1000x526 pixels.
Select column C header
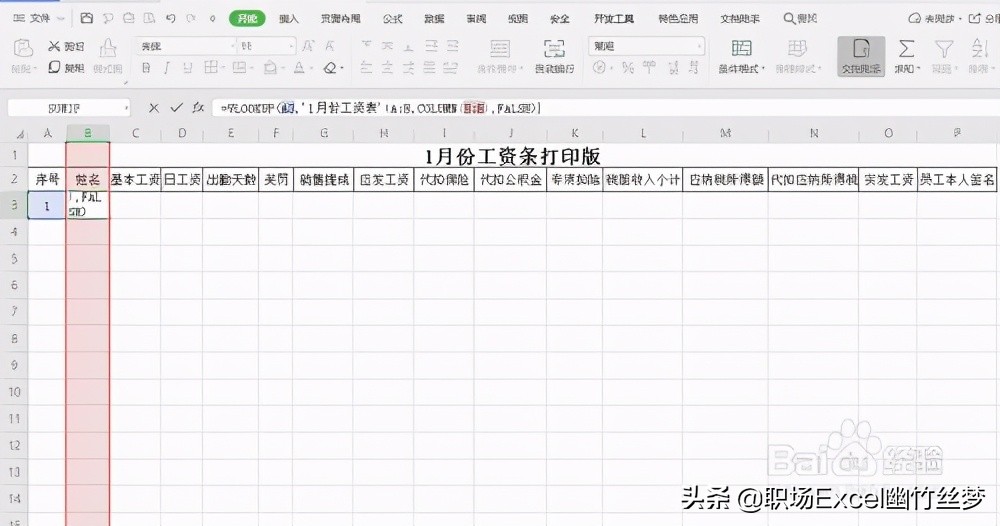(135, 133)
